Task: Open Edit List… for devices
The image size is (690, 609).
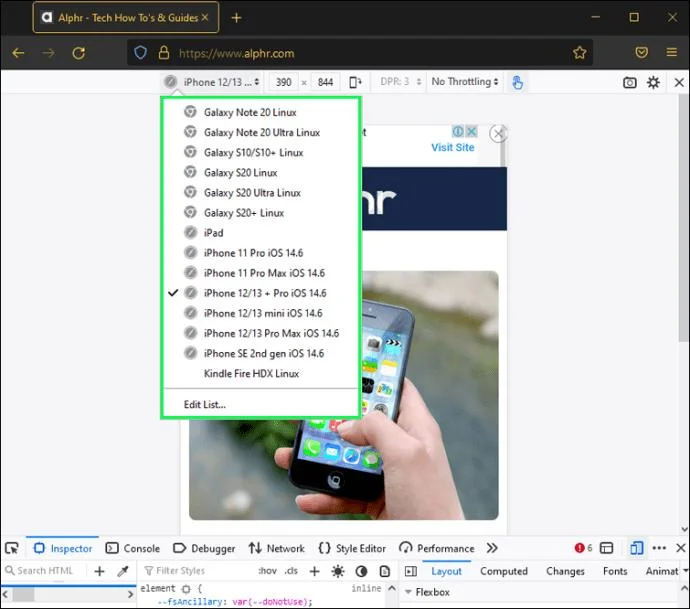Action: 260,404
